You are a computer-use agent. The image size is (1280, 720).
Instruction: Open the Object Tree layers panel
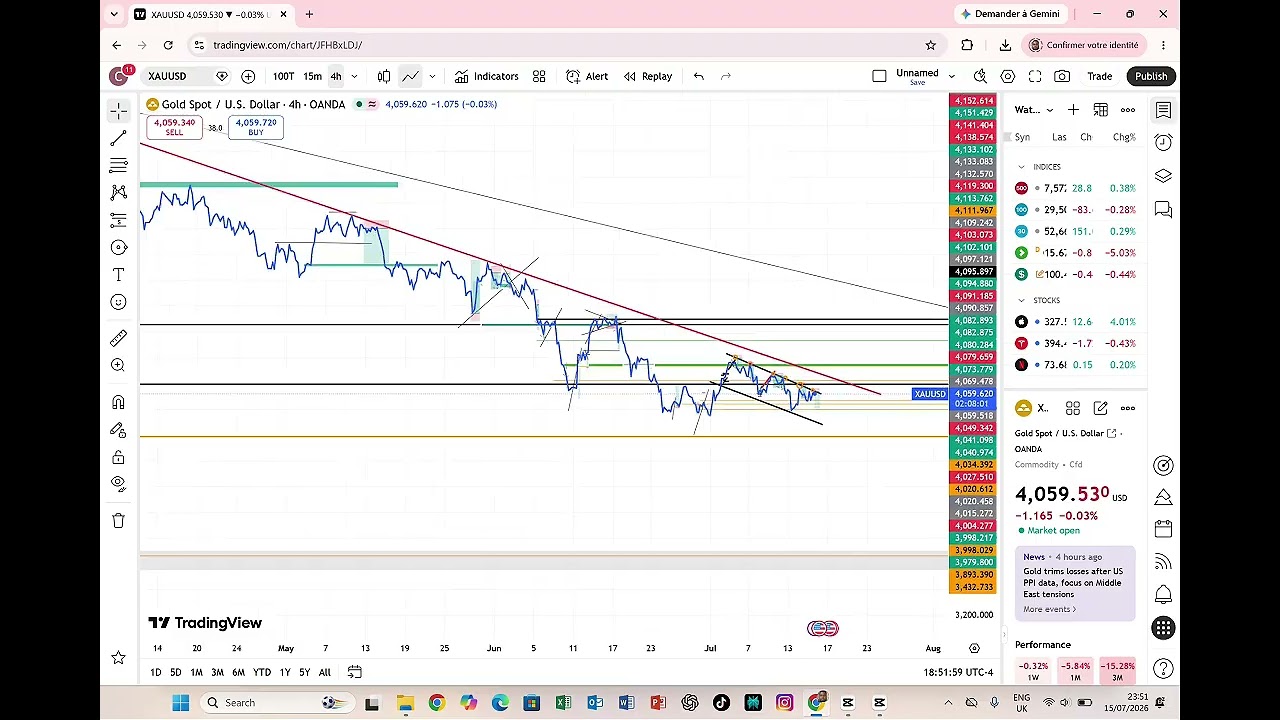pos(1163,176)
